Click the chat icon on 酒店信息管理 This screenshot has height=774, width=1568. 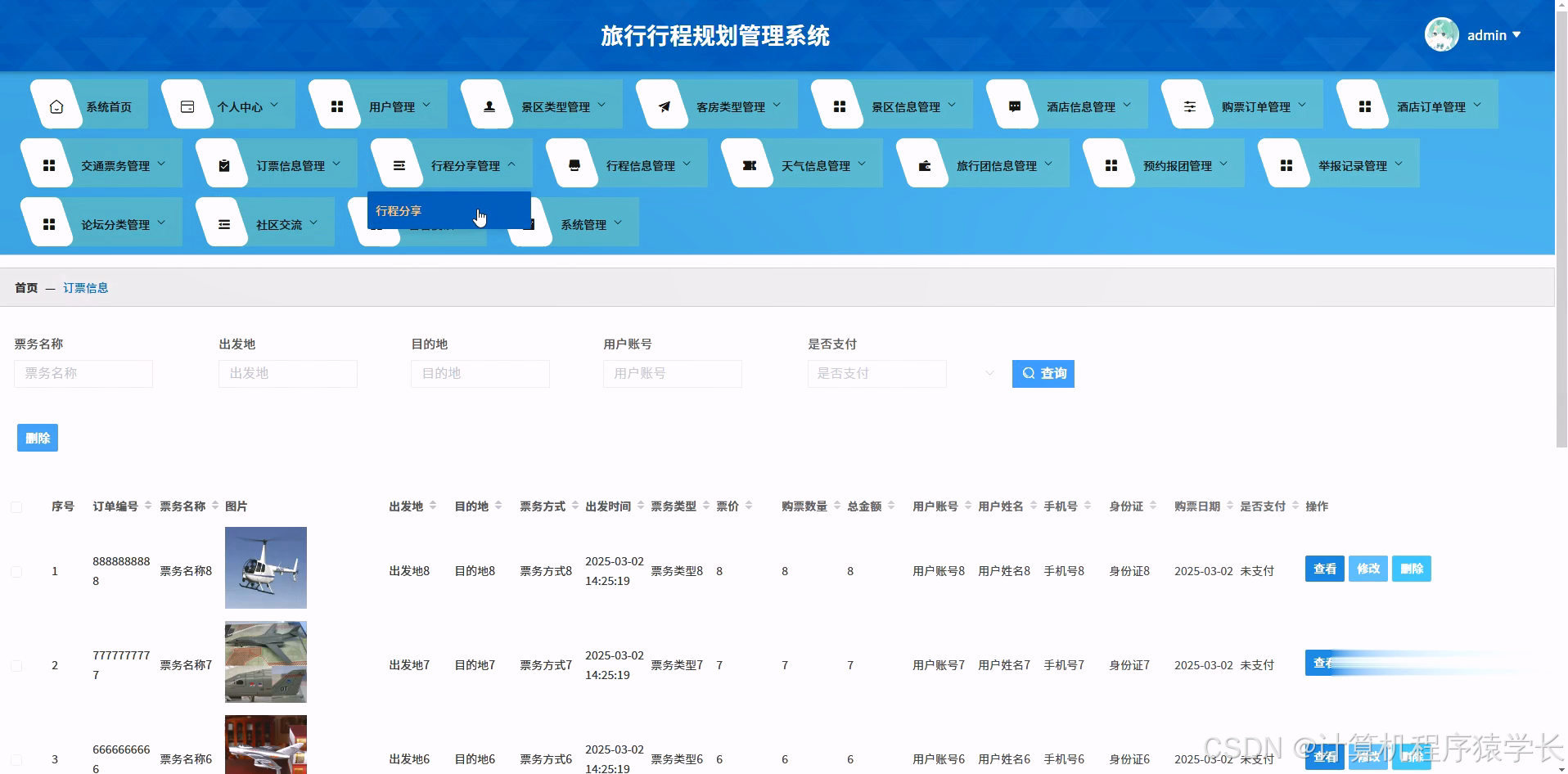[1015, 105]
